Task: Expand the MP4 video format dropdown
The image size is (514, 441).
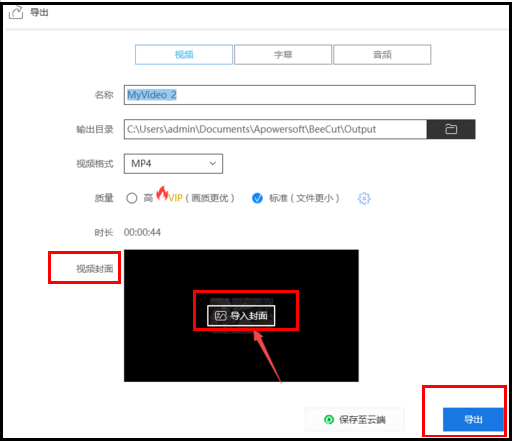Action: click(x=173, y=164)
